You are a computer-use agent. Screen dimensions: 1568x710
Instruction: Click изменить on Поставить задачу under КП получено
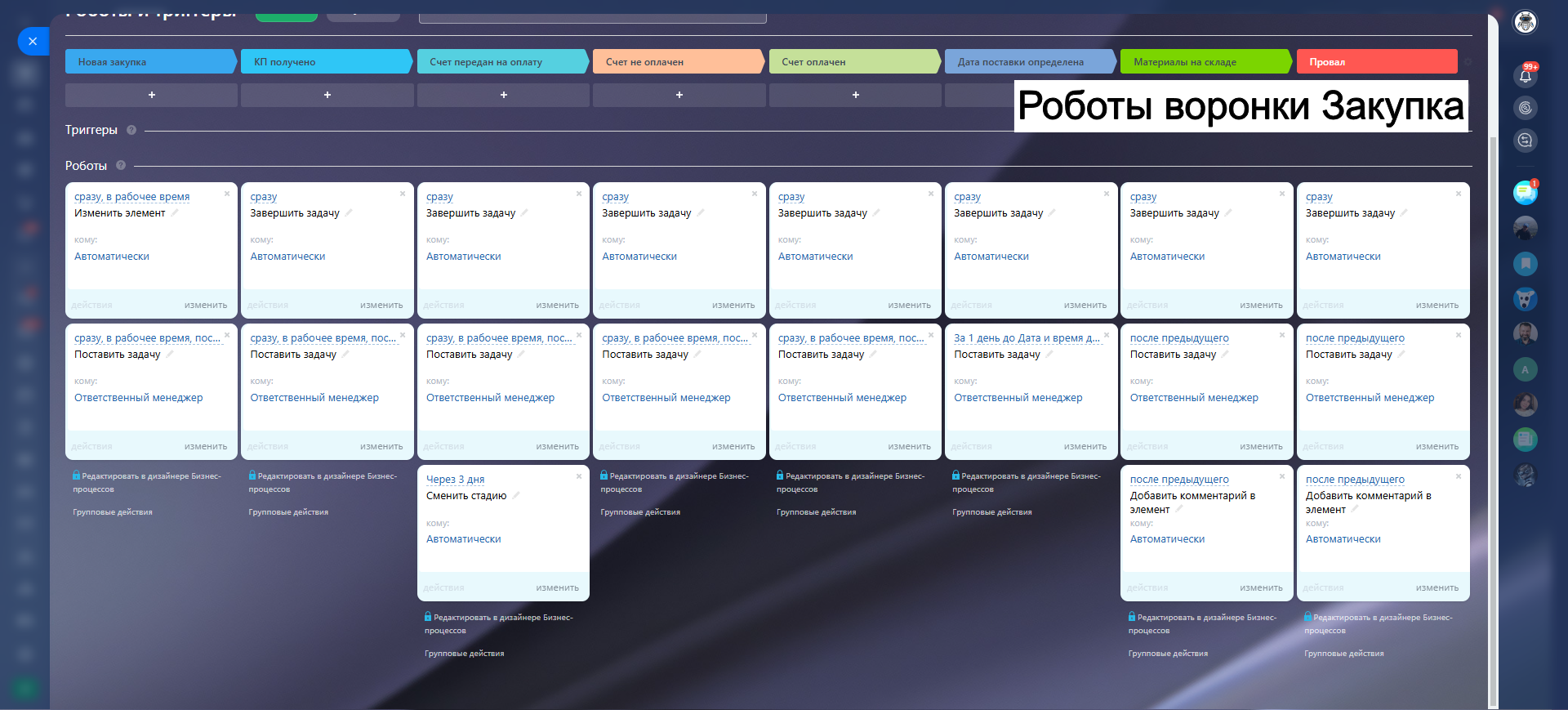(x=381, y=446)
